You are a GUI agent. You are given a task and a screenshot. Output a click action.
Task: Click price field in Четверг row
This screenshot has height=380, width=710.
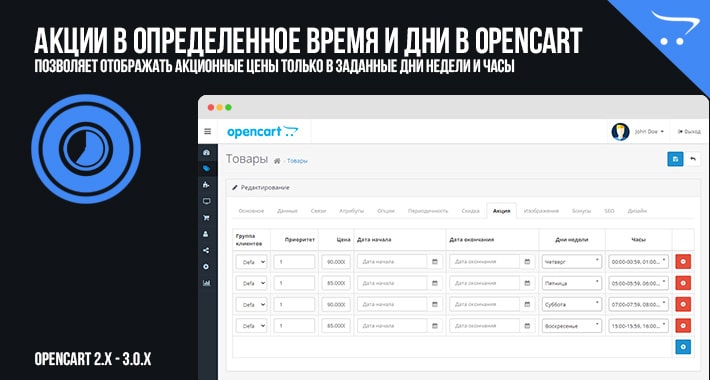pos(336,261)
